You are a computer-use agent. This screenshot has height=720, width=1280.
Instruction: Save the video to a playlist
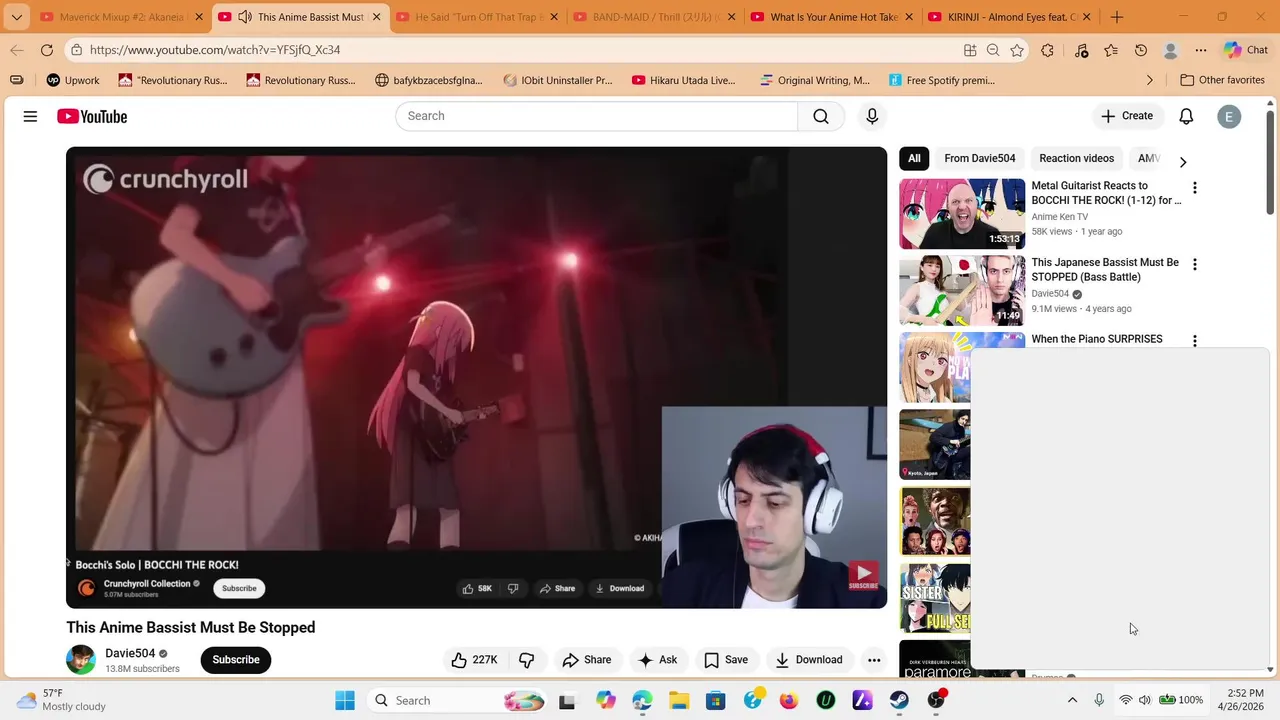pos(726,660)
